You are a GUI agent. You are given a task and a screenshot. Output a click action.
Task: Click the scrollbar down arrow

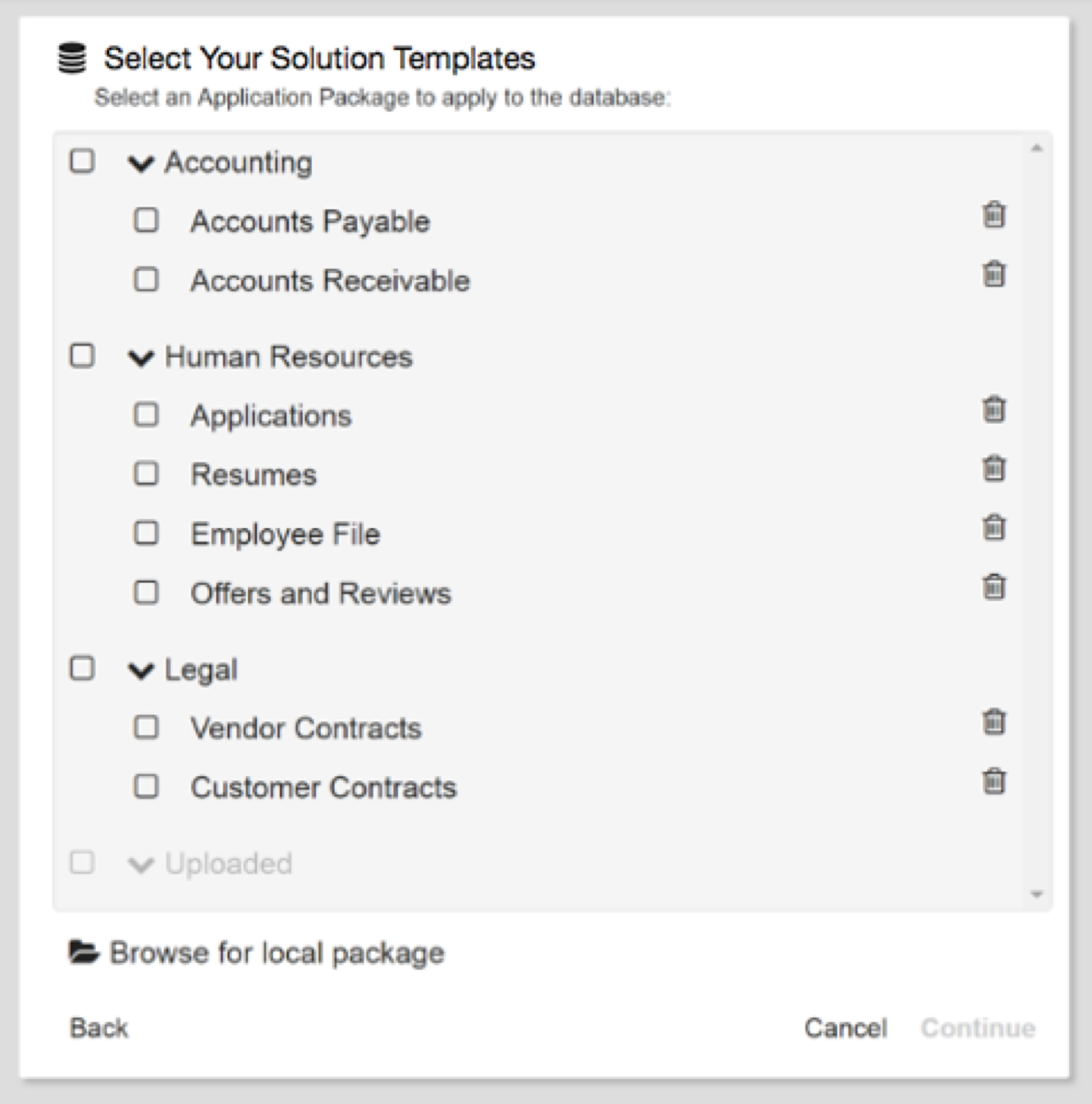point(1037,895)
